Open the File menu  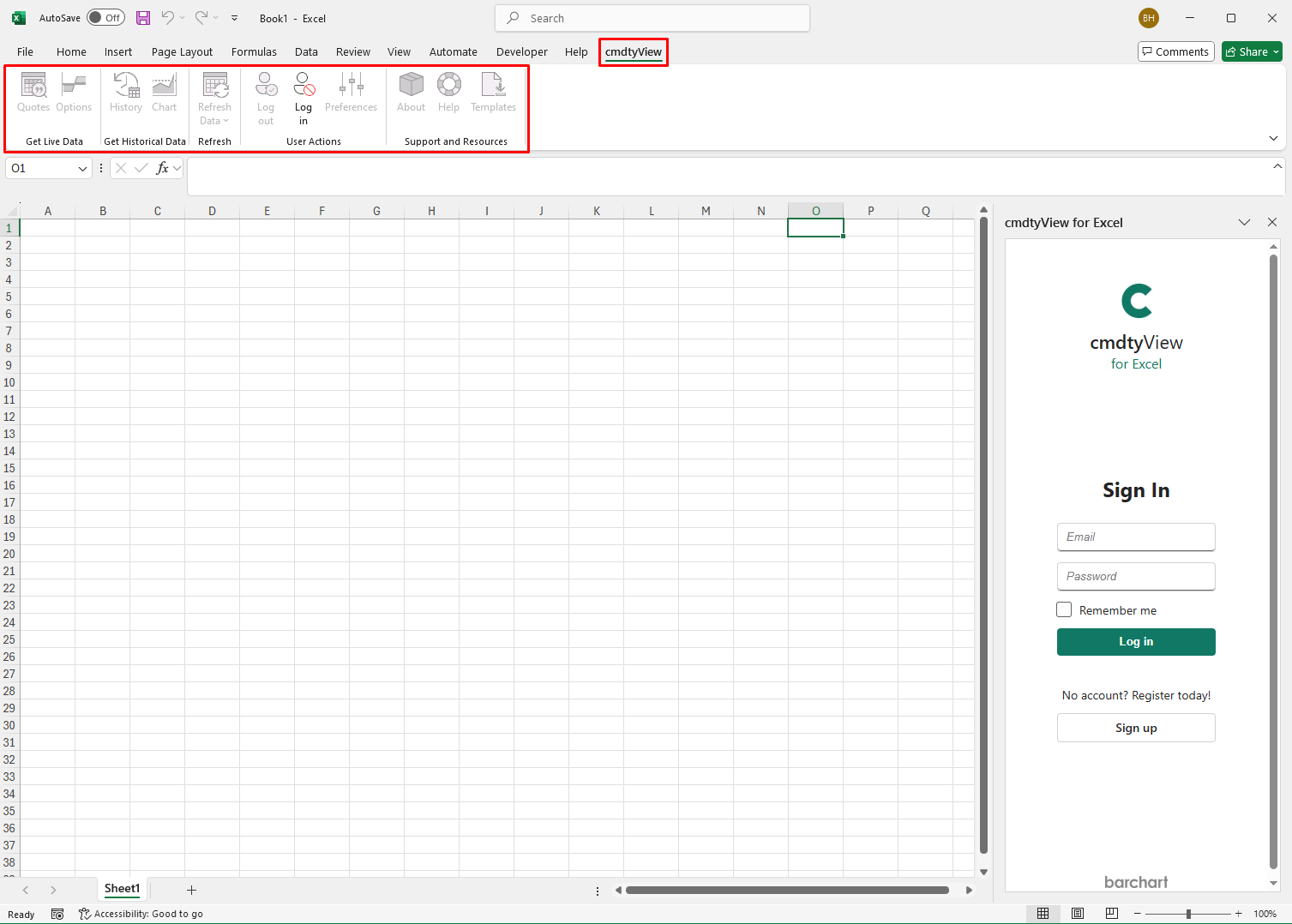click(x=25, y=51)
